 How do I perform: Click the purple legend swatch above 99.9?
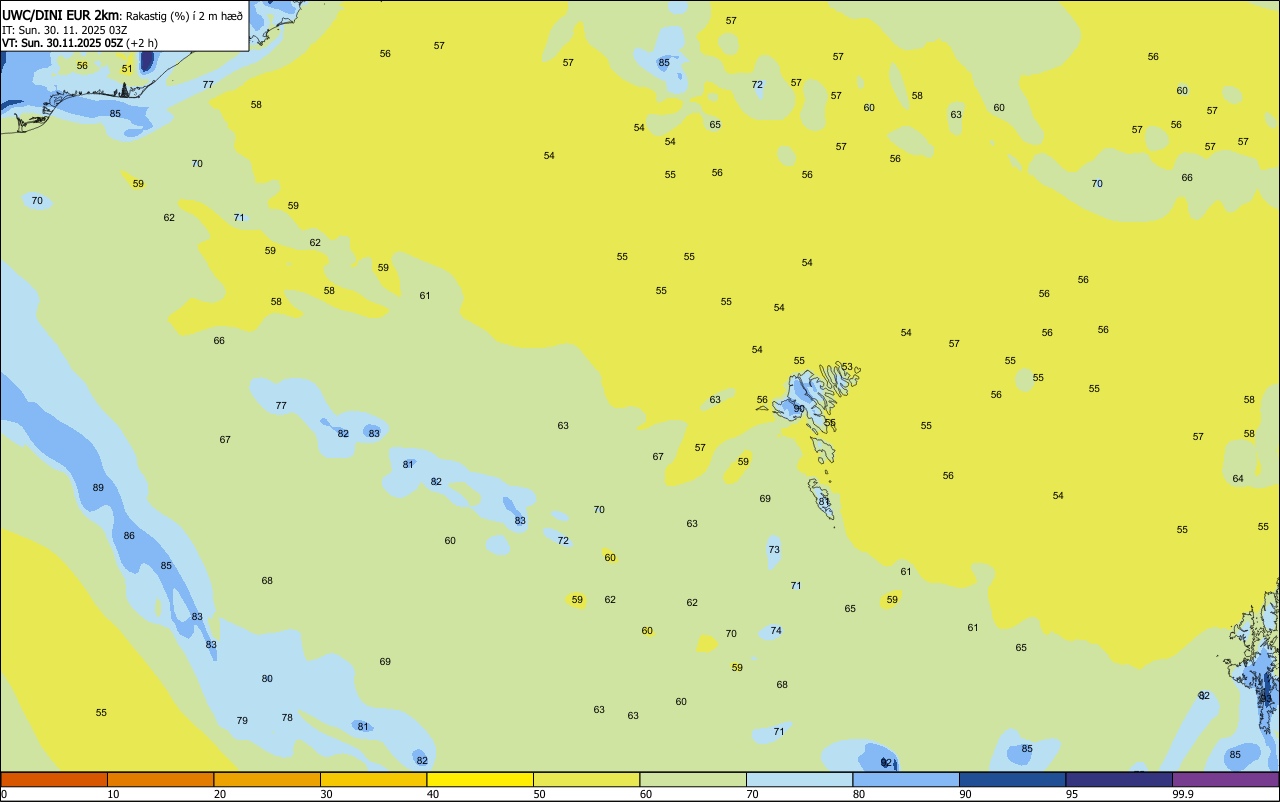pos(1225,779)
